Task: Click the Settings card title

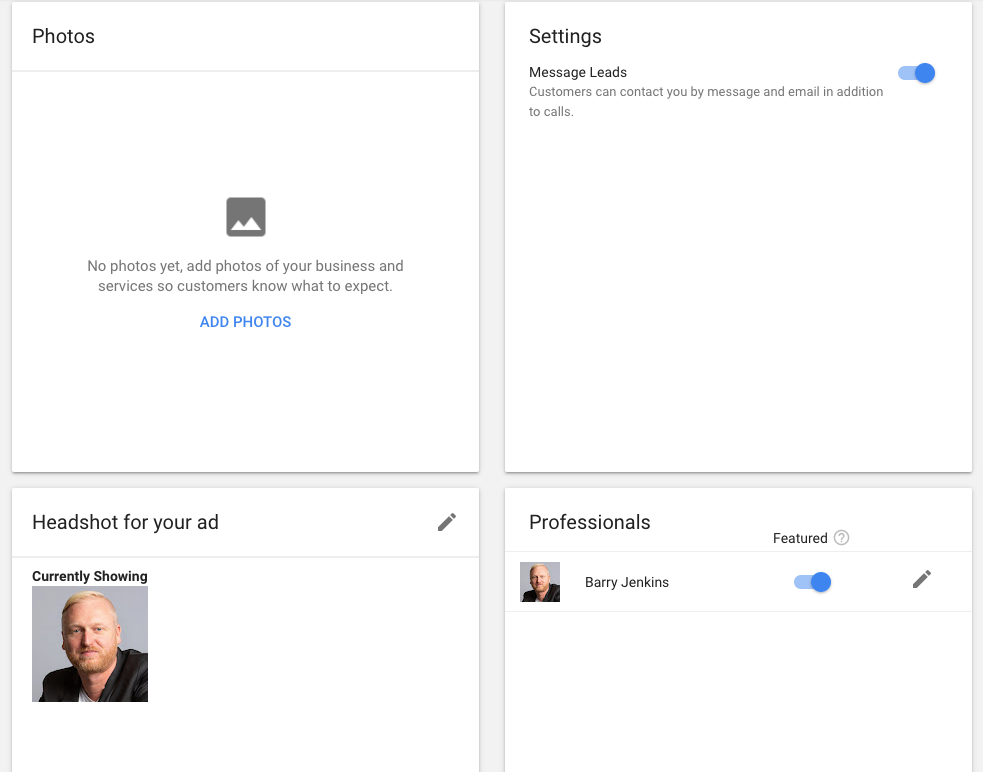Action: coord(565,36)
